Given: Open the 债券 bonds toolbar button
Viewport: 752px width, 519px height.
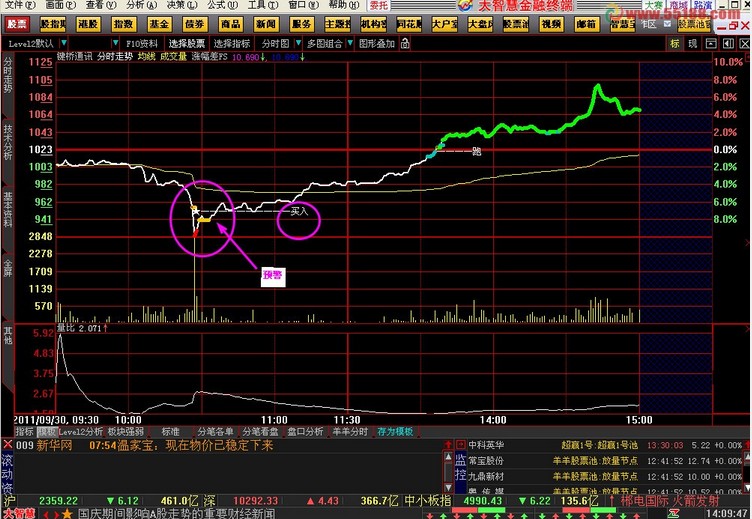Looking at the screenshot, I should pos(196,22).
